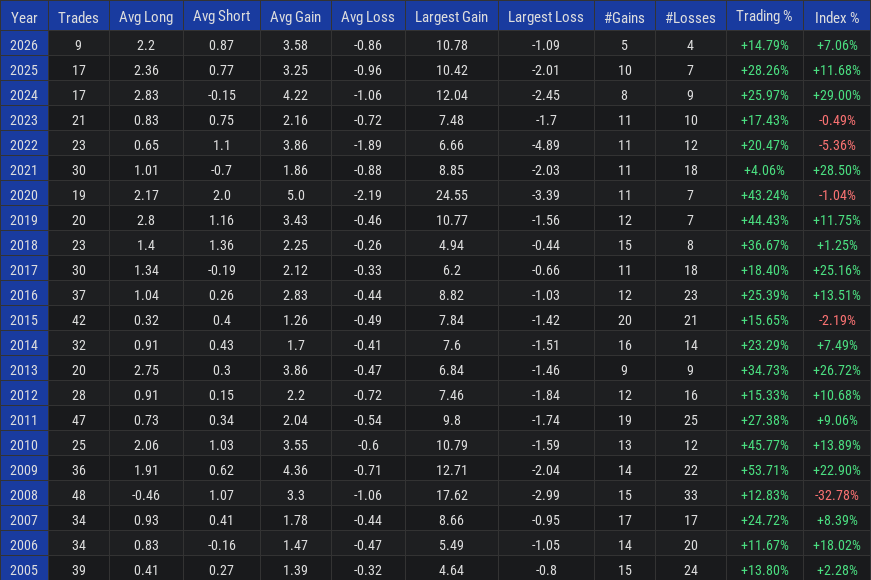
Task: Select the +25.16% index value
Action: [x=837, y=270]
